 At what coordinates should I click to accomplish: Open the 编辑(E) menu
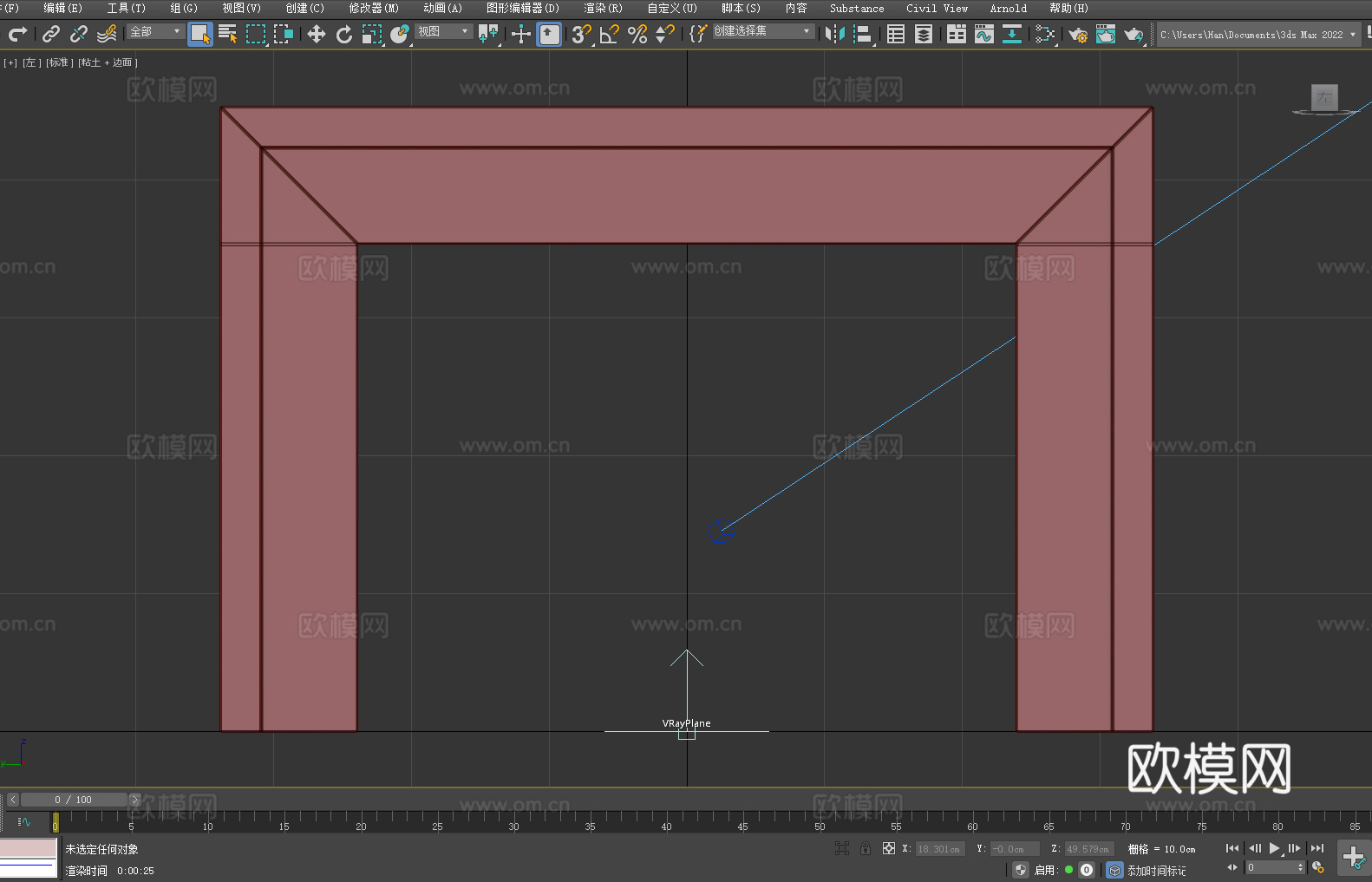coord(62,8)
